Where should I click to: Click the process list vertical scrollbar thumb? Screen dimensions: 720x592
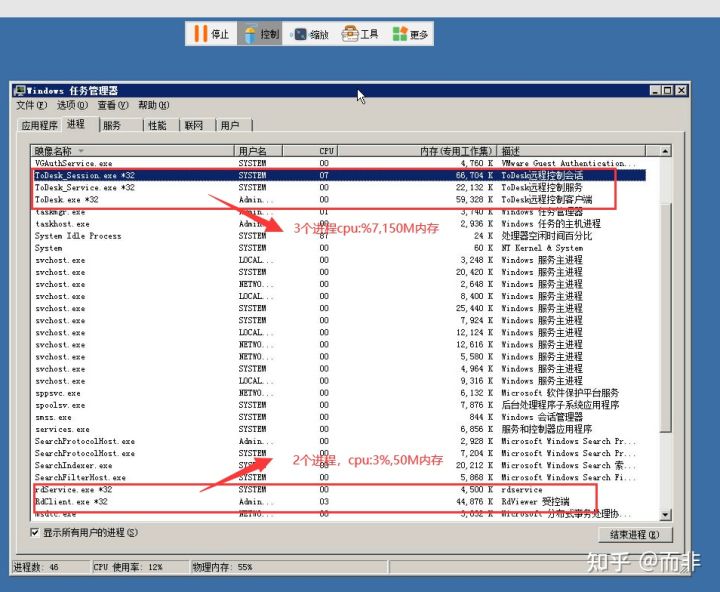[x=665, y=317]
